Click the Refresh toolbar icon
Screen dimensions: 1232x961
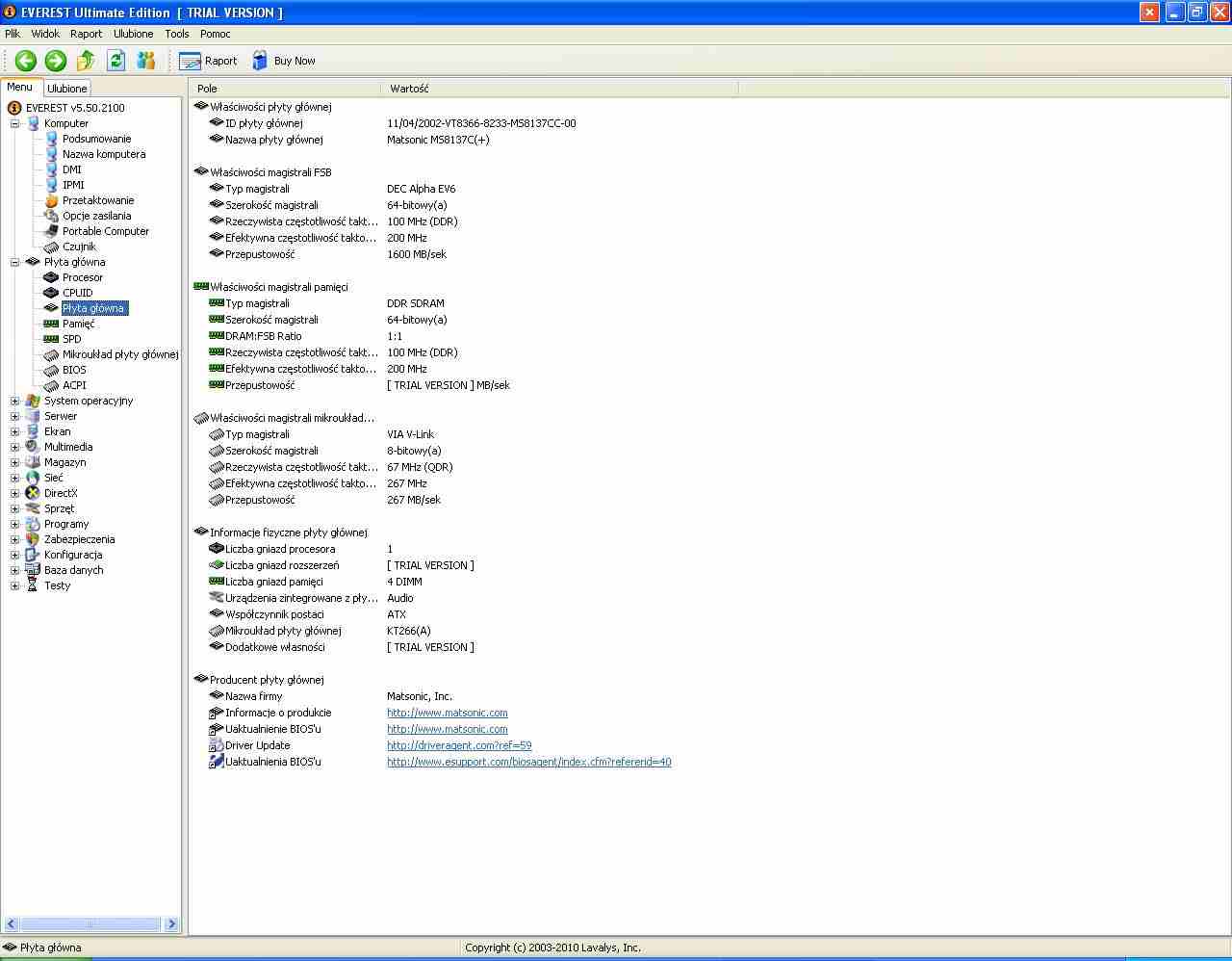116,61
